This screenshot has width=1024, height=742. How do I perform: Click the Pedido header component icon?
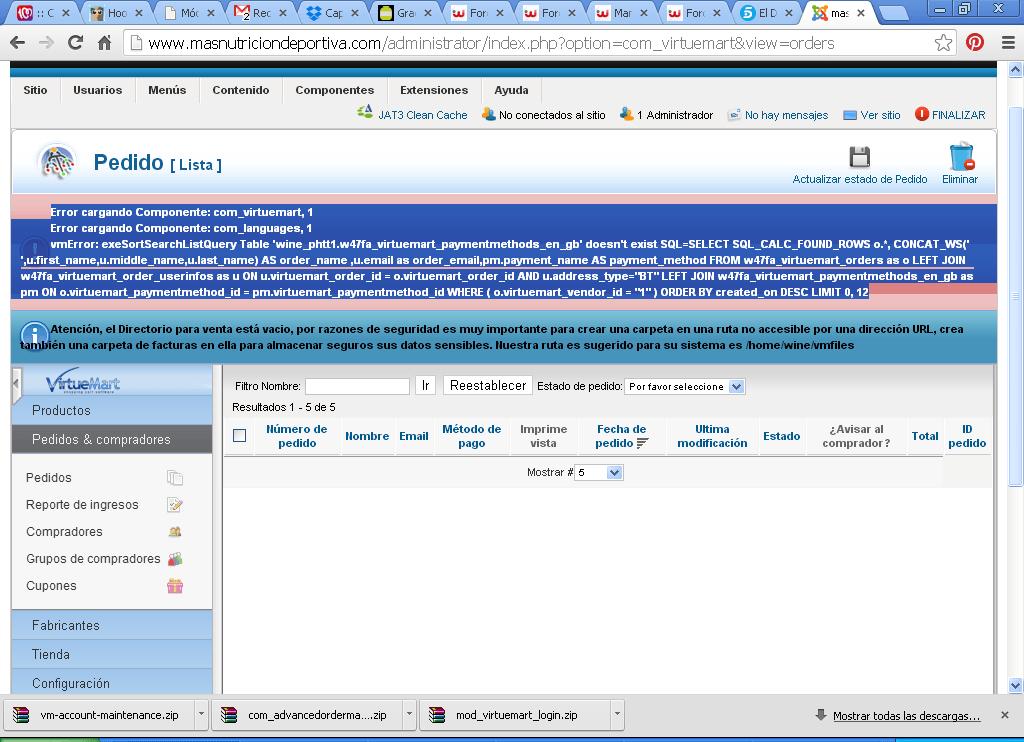(x=57, y=162)
